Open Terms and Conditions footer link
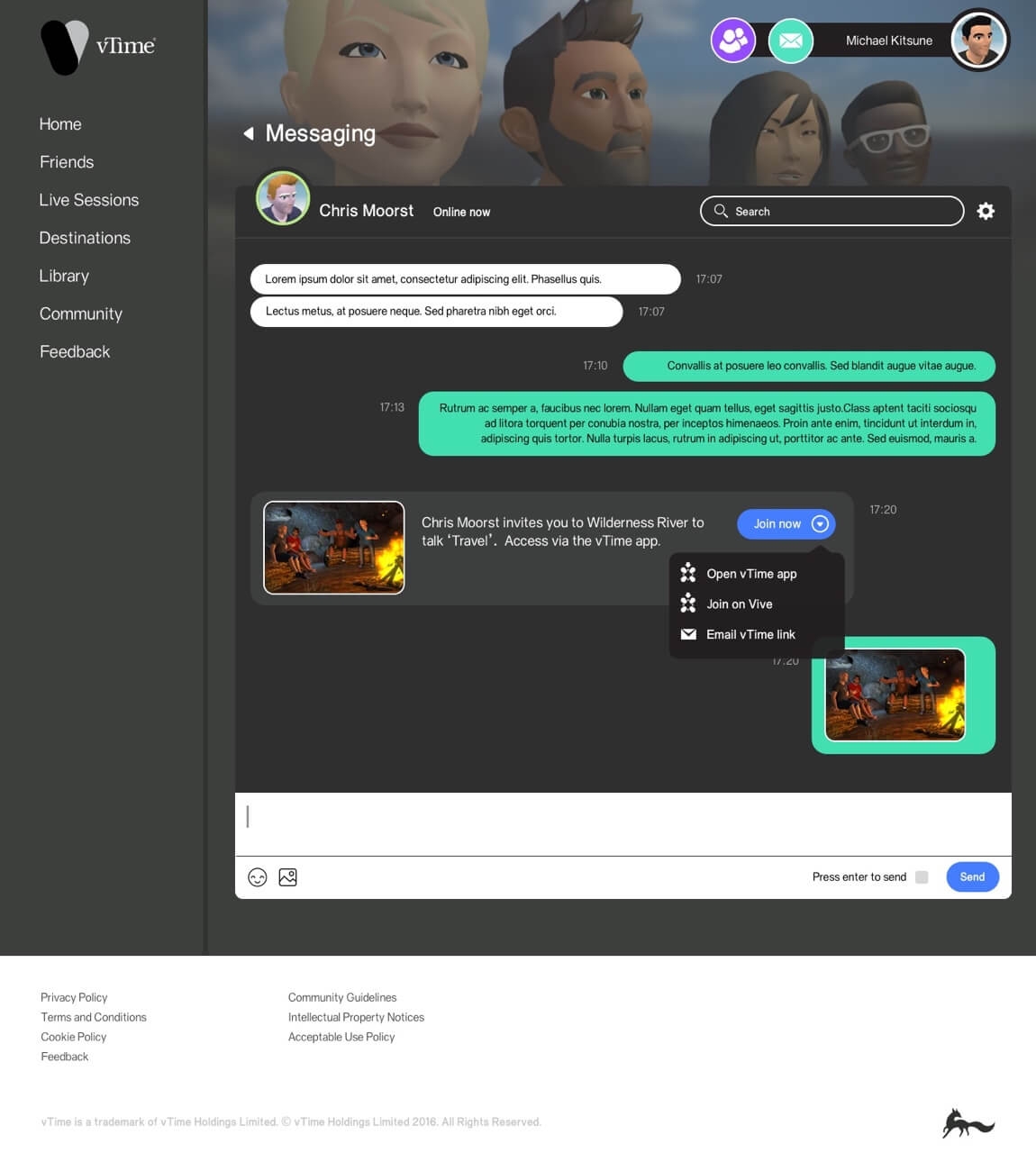The height and width of the screenshot is (1162, 1036). [94, 1017]
